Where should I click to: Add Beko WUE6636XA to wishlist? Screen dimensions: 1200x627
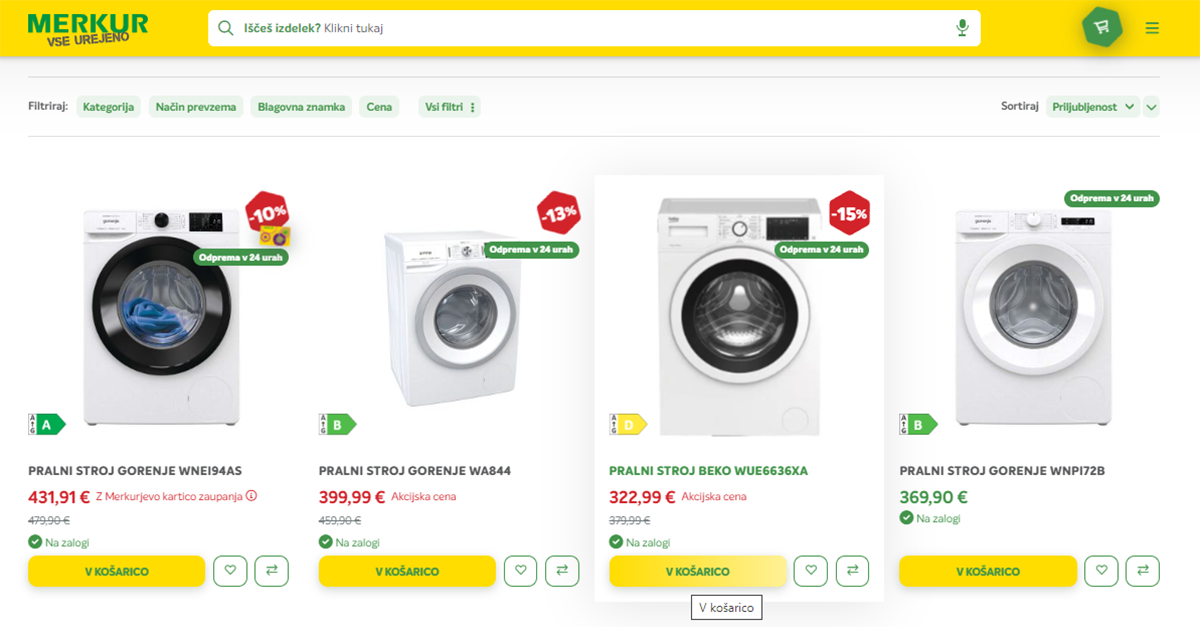[811, 571]
